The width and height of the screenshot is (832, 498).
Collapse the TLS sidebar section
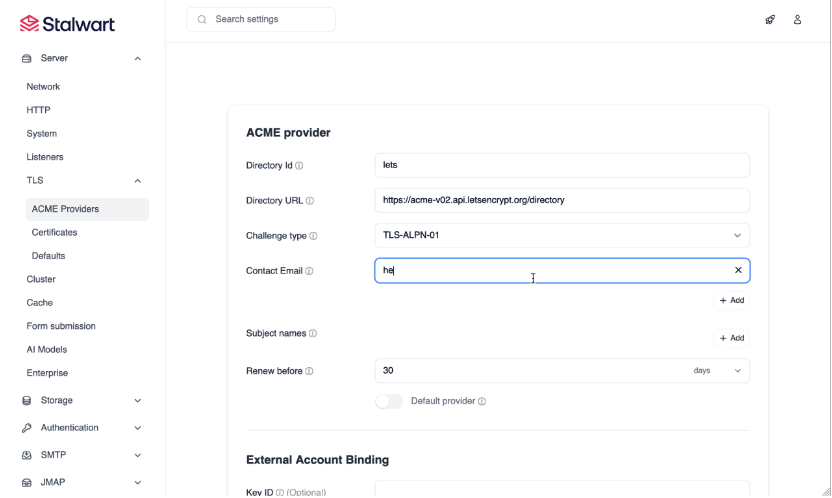(x=137, y=181)
